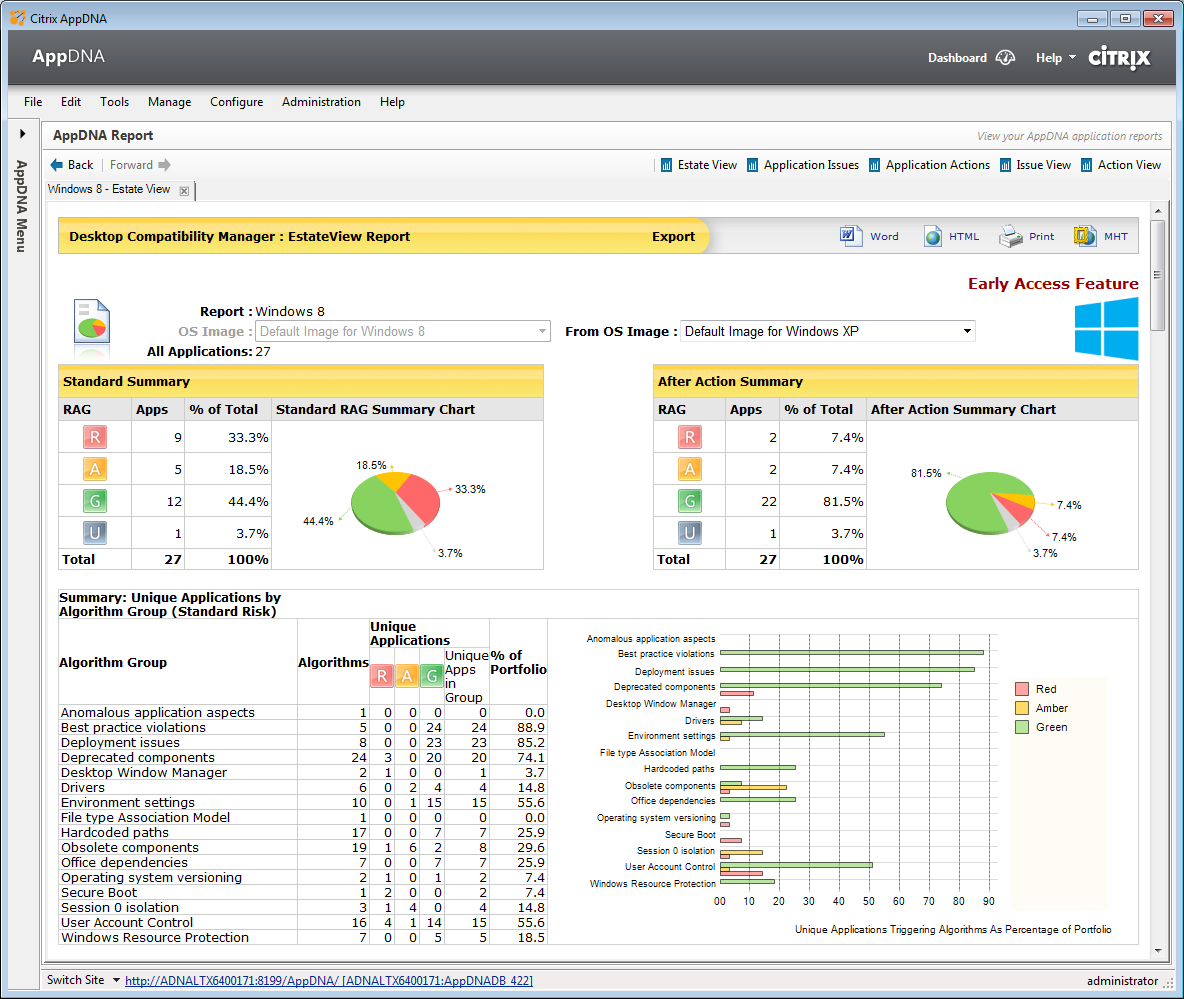Image resolution: width=1184 pixels, height=999 pixels.
Task: Click the 'Best practice violations' table row
Action: [303, 727]
